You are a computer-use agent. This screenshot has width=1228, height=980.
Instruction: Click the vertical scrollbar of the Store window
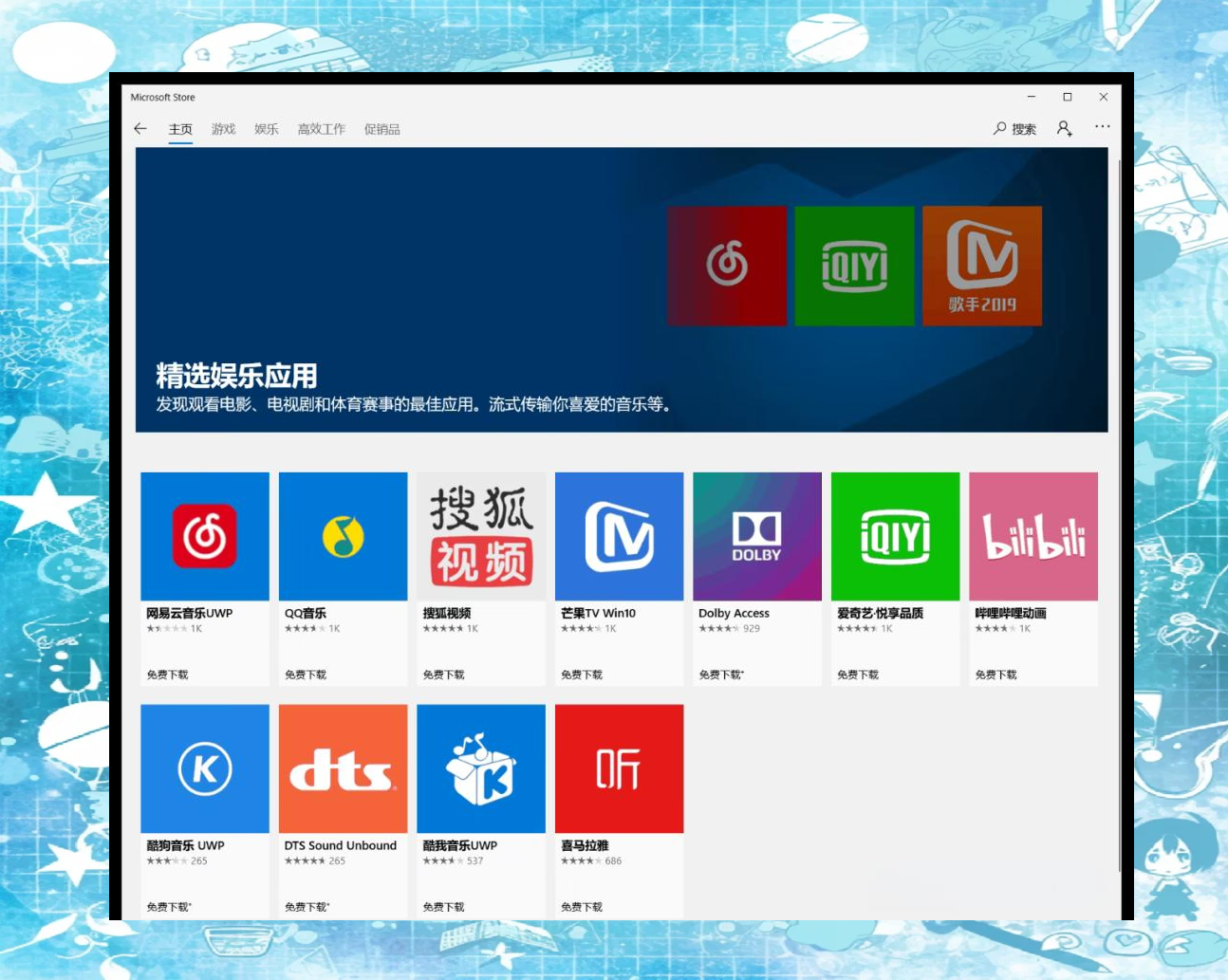point(1121,517)
